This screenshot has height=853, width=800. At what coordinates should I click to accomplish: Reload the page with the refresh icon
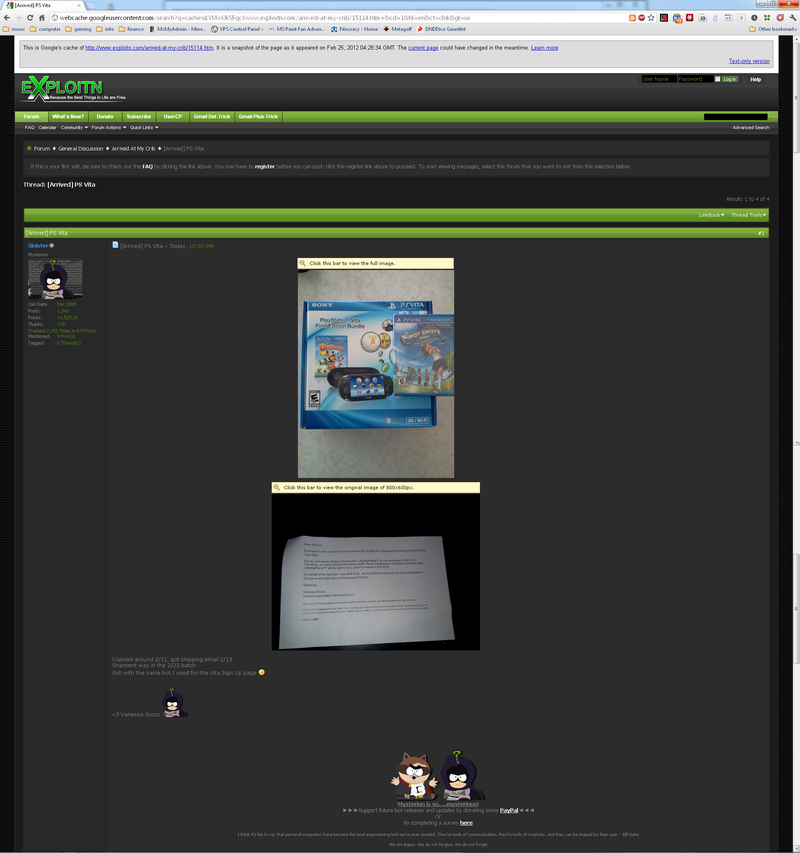tap(30, 17)
